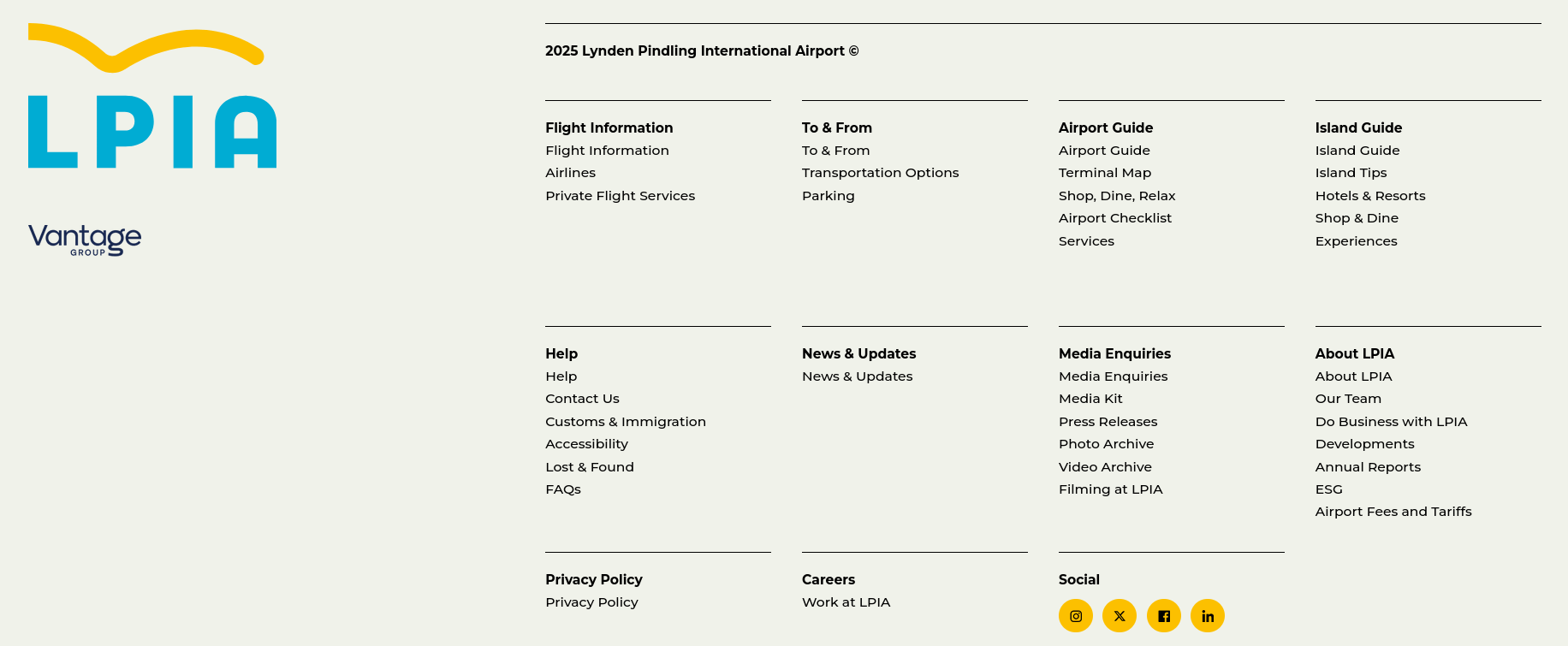Open Hotels & Resorts link
Screen dimensions: 1568x646
coord(1369,196)
